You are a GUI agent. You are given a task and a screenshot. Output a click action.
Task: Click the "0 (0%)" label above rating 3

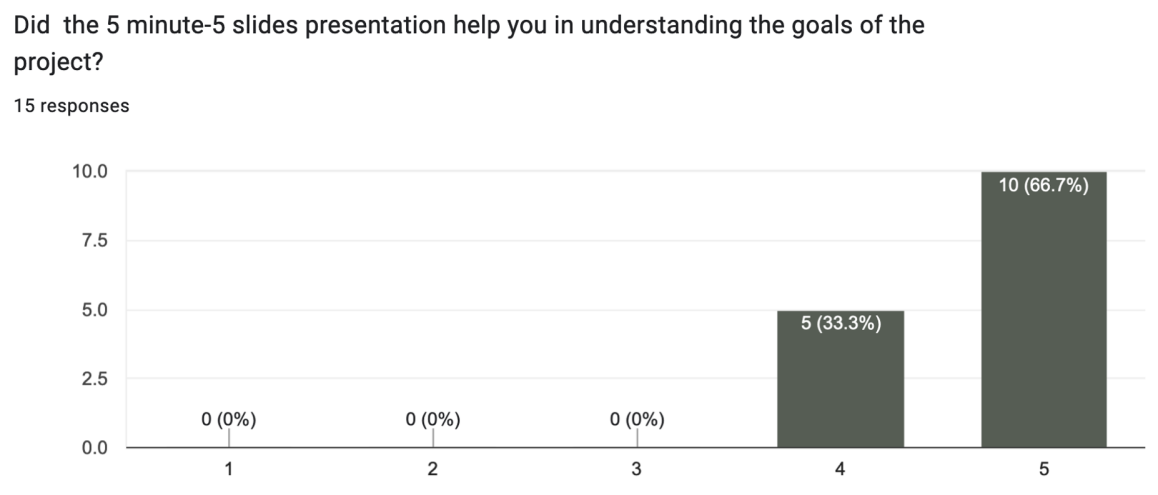click(x=637, y=420)
